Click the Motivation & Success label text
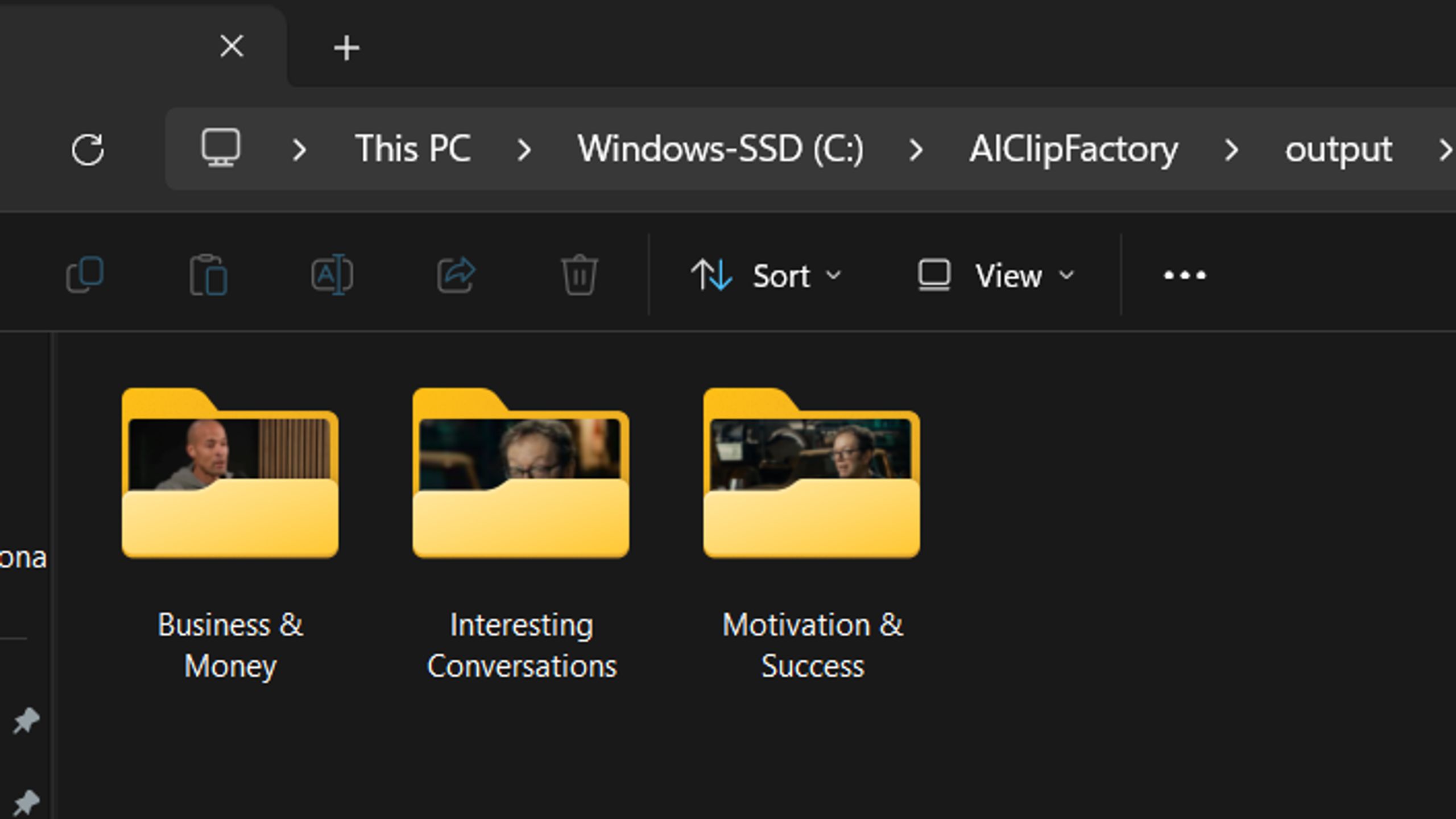This screenshot has width=1456, height=819. [x=812, y=646]
